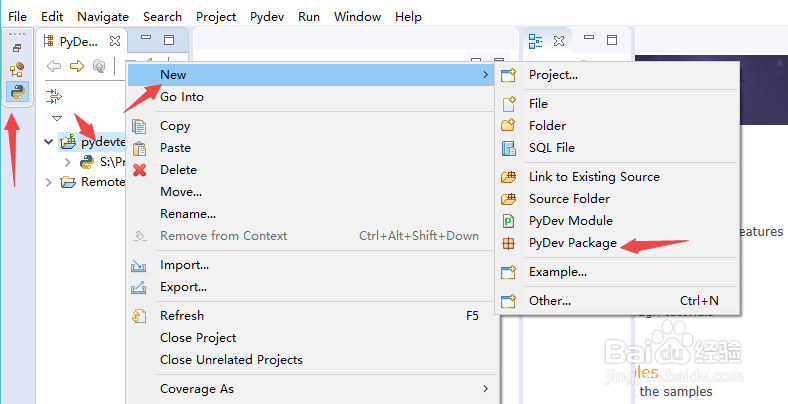Collapse the pydevtest project node
788x404 pixels.
pos(49,142)
